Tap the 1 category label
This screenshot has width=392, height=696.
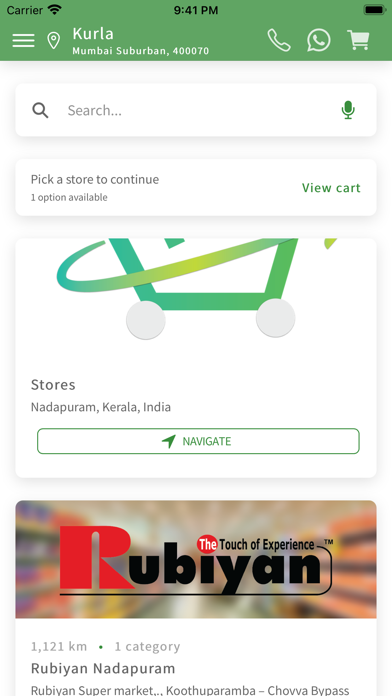coord(147,646)
